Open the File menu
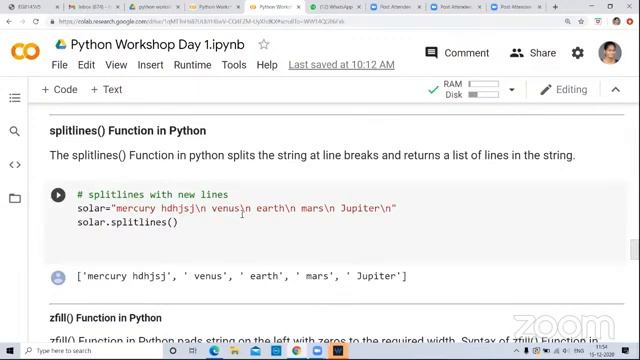640x360 pixels. click(x=60, y=65)
